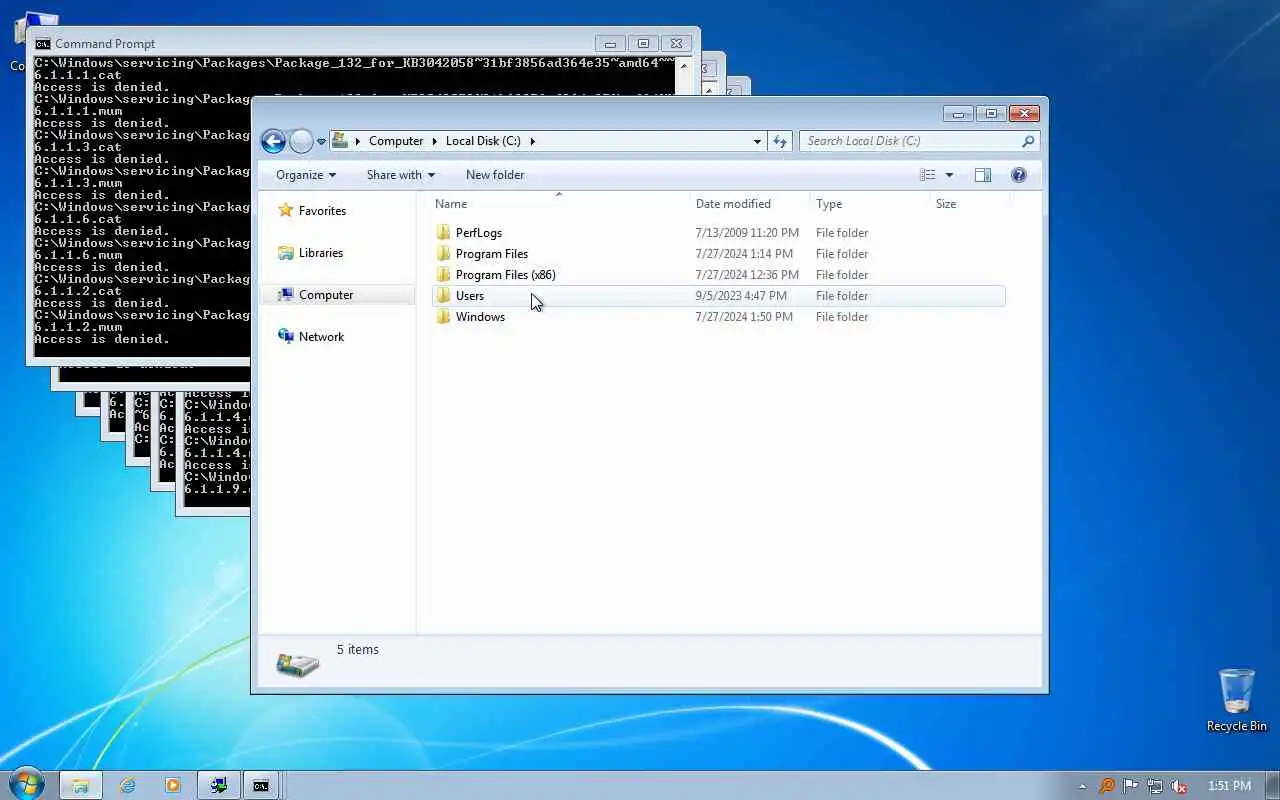This screenshot has height=800, width=1280.
Task: Open the Windows Start menu orb
Action: pyautogui.click(x=27, y=785)
